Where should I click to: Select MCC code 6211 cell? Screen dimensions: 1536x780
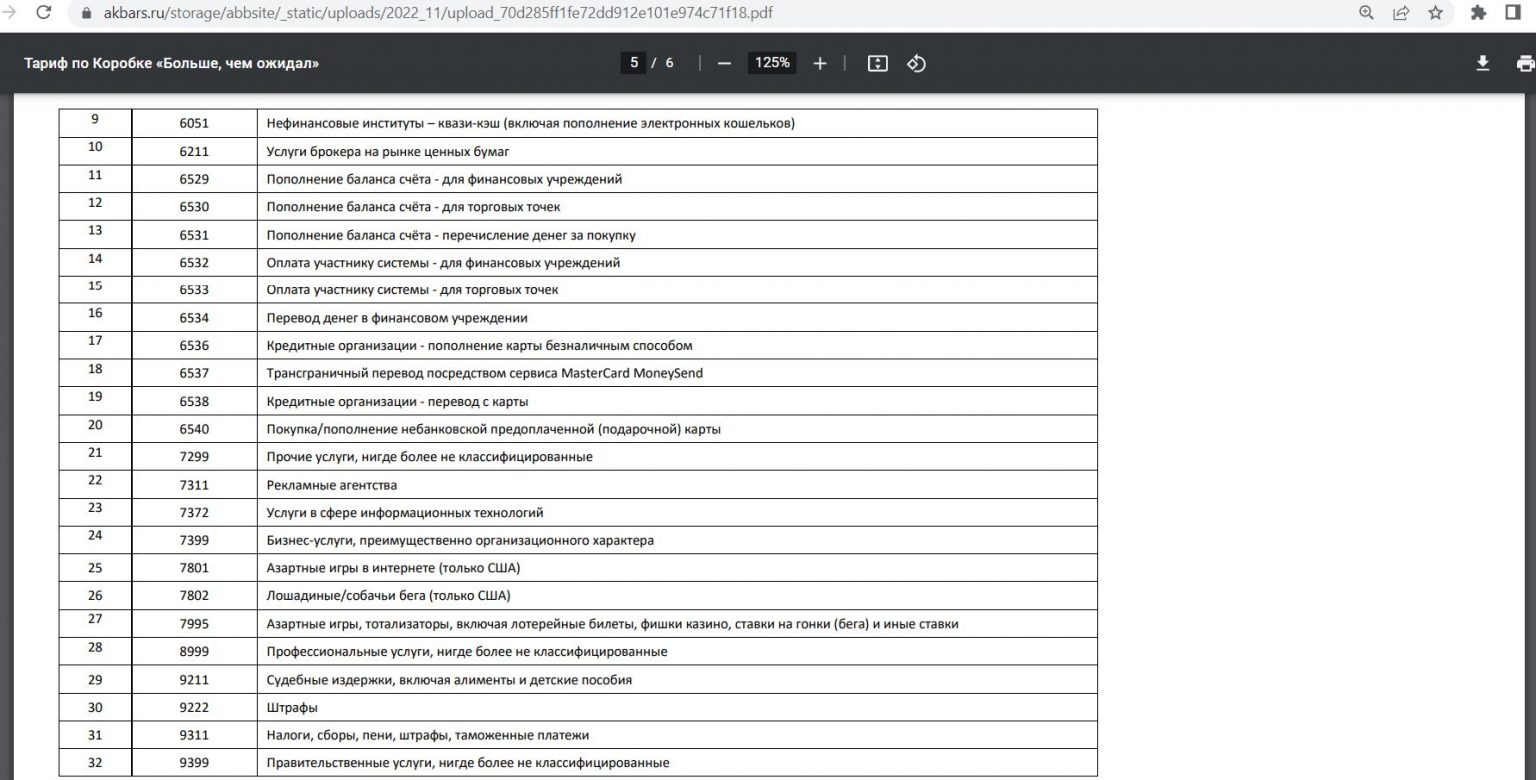(194, 151)
